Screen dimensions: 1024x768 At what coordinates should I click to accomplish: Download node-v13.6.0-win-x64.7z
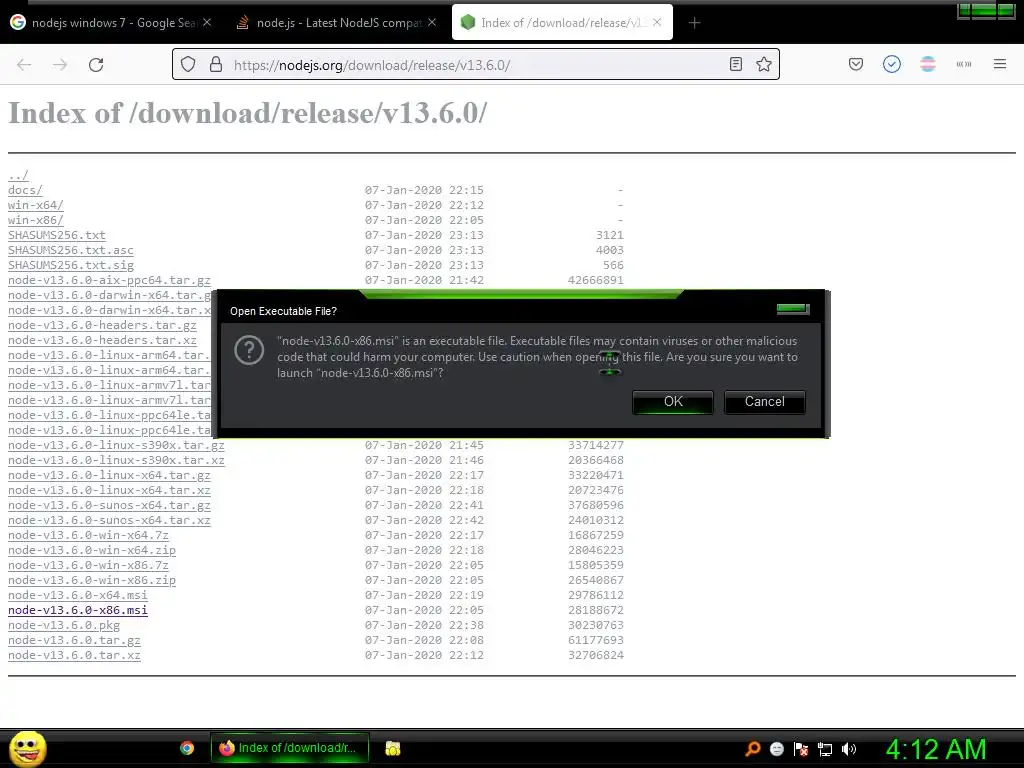(x=88, y=536)
